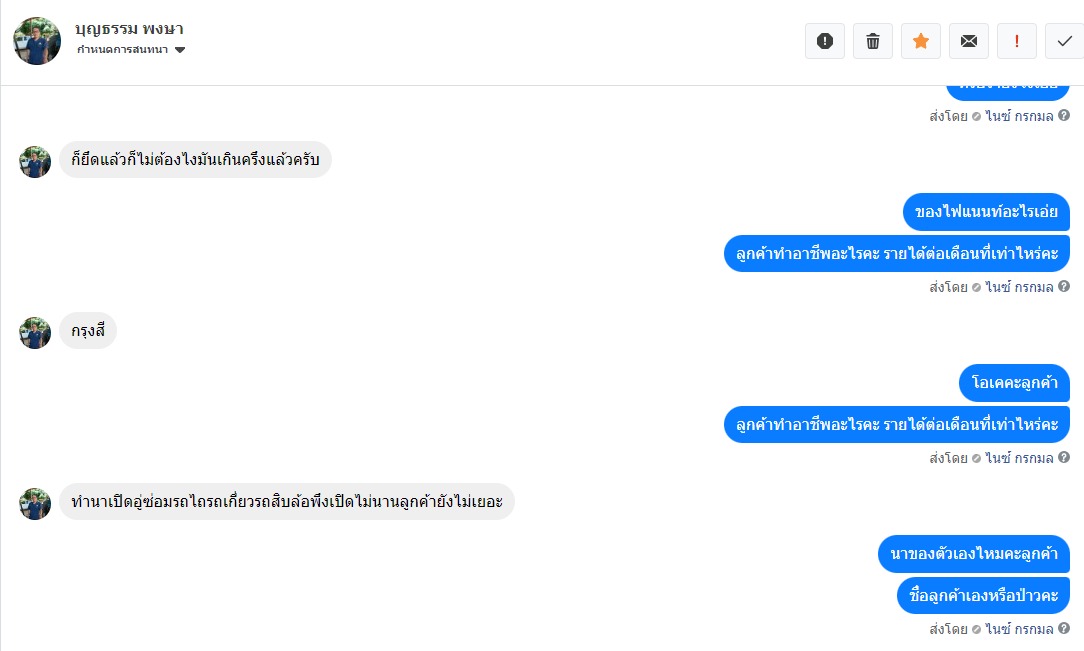1084x651 pixels.
Task: Flag conversation with the red exclamation icon
Action: pos(1017,41)
